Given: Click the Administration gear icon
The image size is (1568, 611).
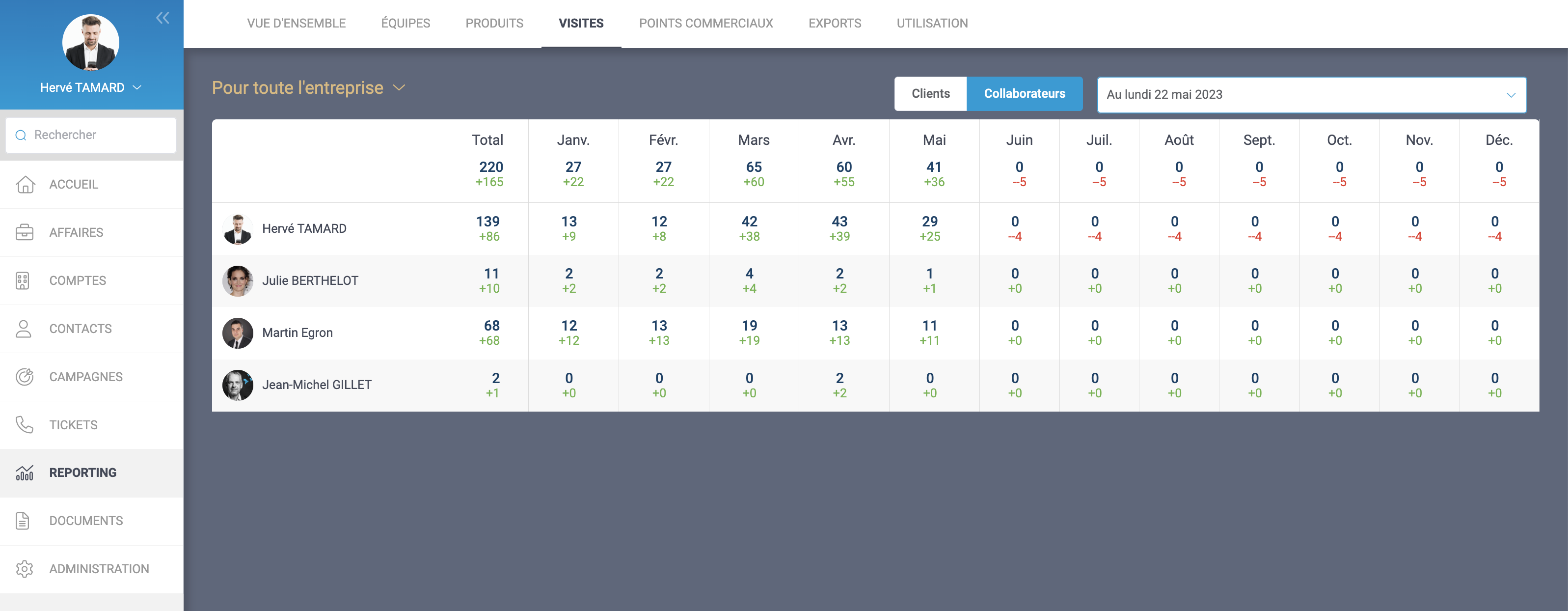Looking at the screenshot, I should [x=25, y=568].
